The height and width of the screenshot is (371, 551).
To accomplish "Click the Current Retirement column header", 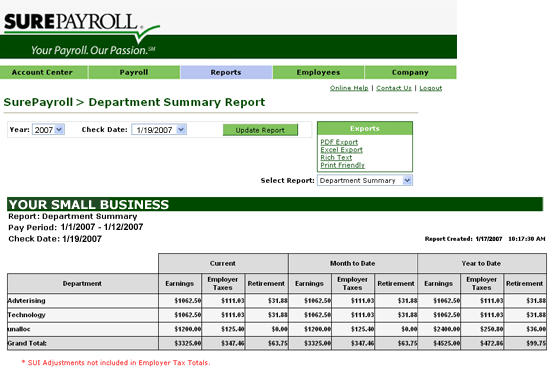I will [266, 284].
